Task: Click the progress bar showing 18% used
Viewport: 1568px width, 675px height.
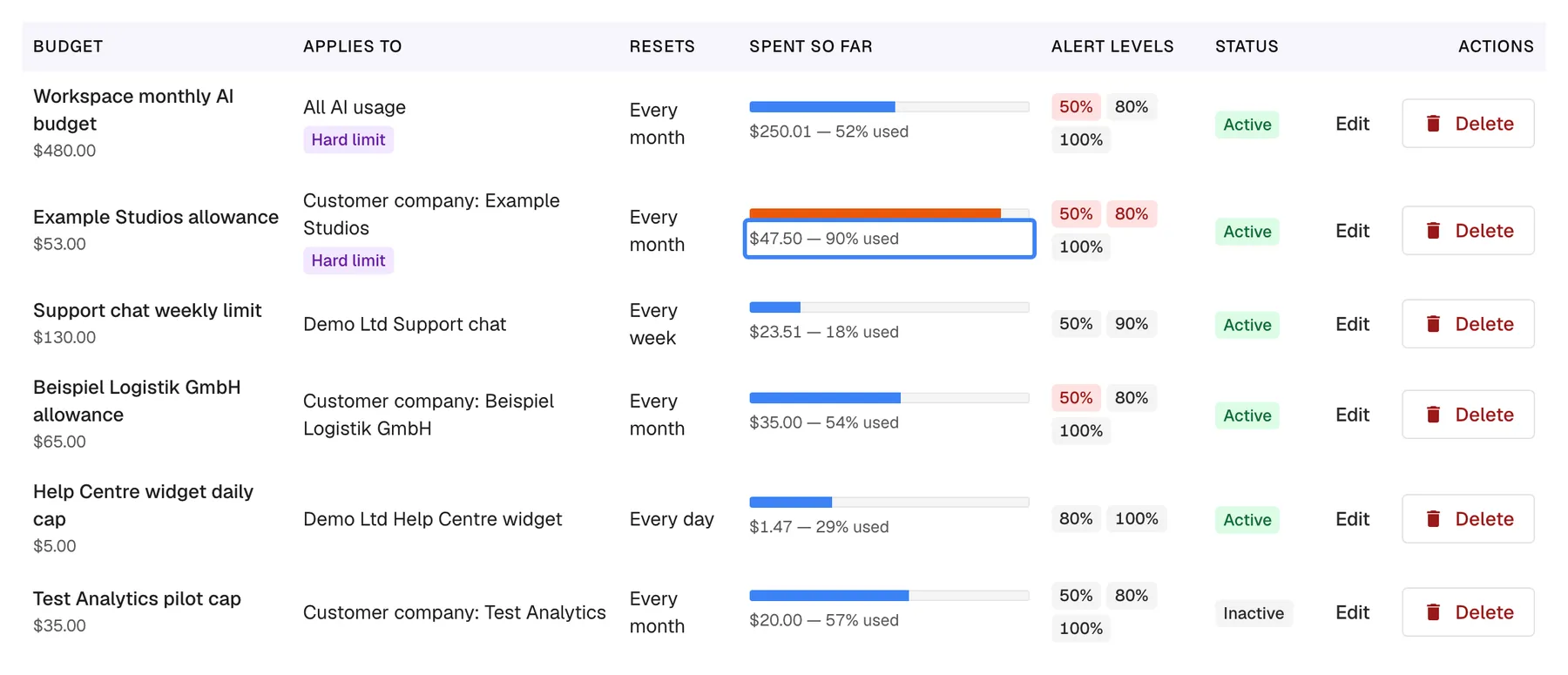Action: (x=889, y=307)
